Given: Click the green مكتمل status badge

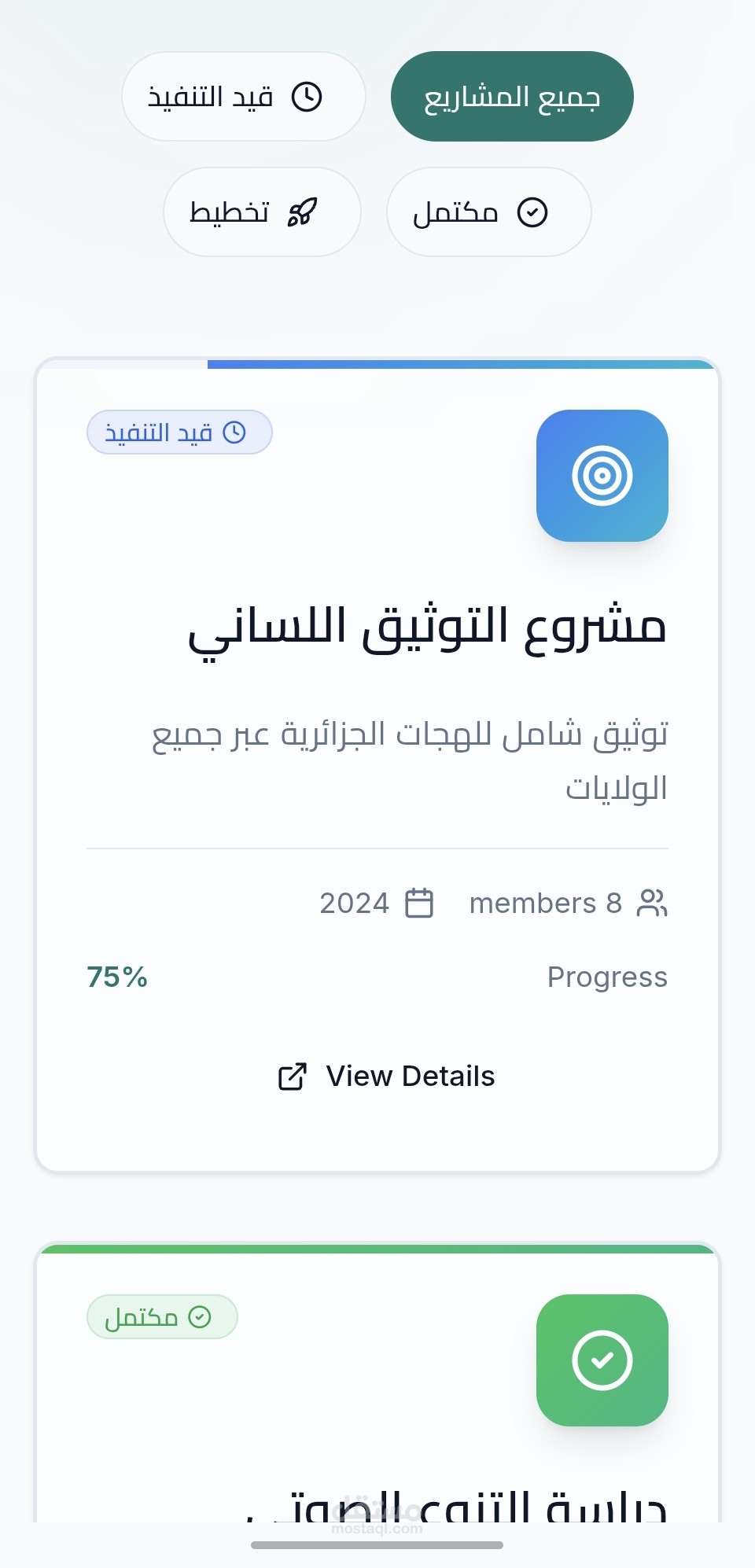Looking at the screenshot, I should coord(162,1317).
